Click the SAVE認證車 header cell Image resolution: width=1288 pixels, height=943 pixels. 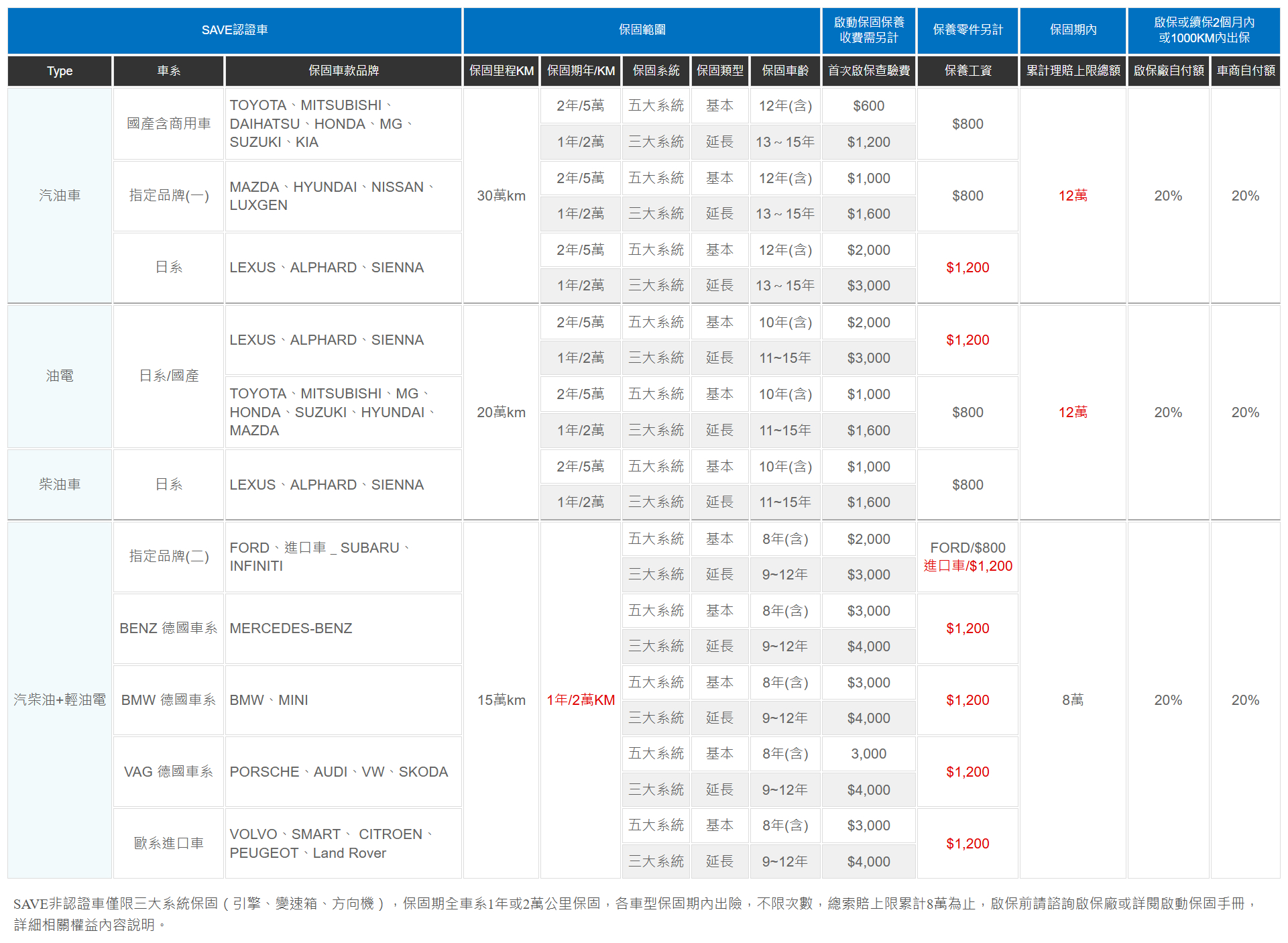click(235, 30)
